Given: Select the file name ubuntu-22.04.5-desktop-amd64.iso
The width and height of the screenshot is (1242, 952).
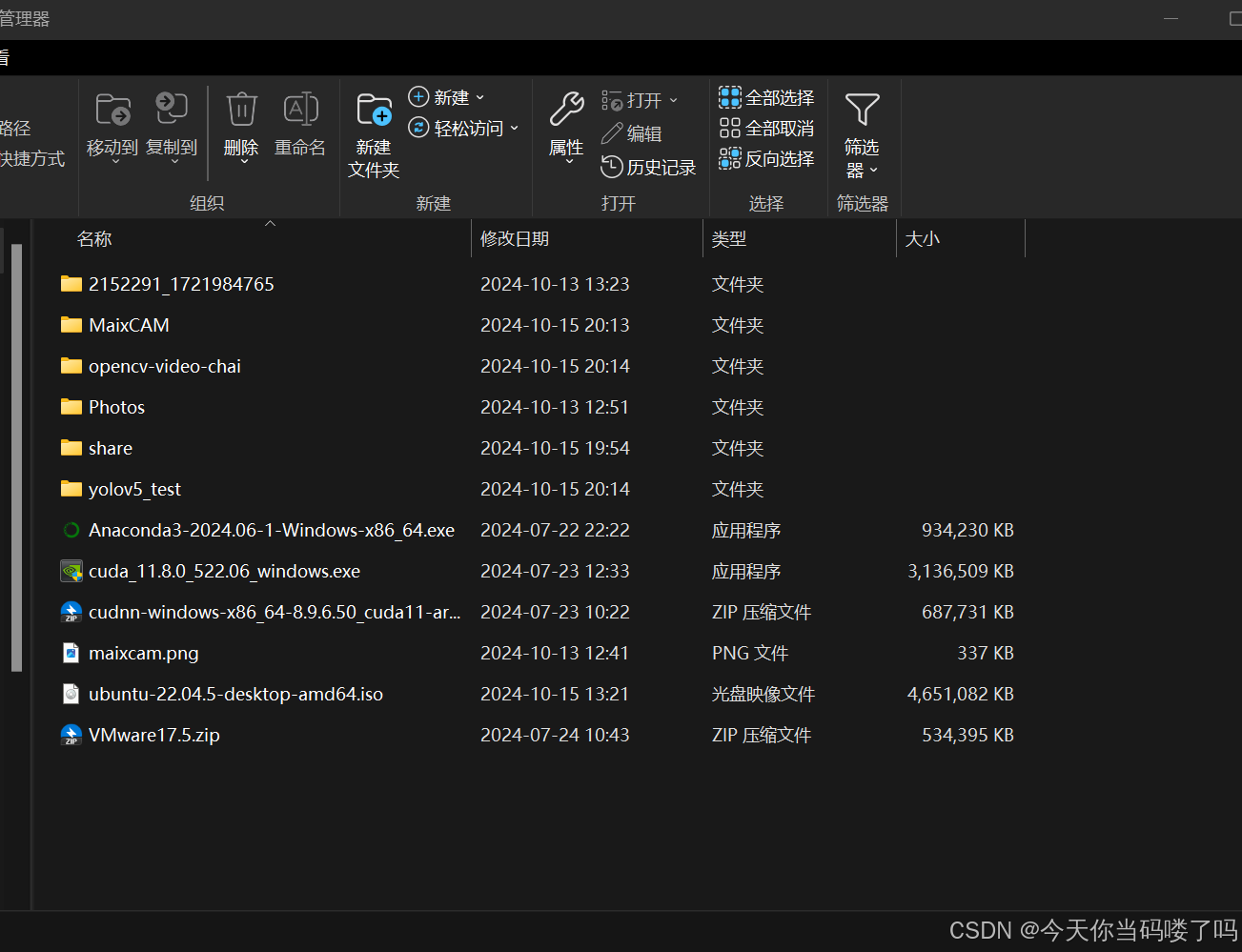Looking at the screenshot, I should (235, 694).
